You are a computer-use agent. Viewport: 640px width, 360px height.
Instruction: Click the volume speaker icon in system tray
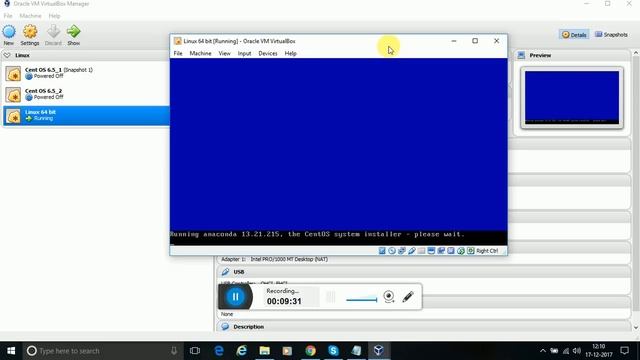pos(577,351)
